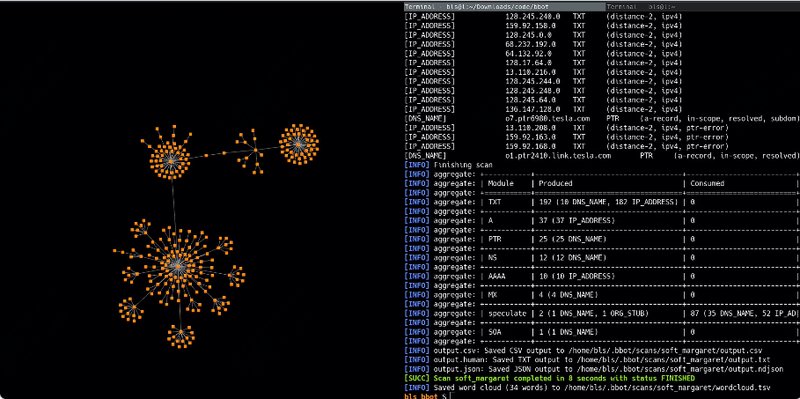Select the hub of the upper-left node cluster
800x399 pixels.
(x=170, y=161)
